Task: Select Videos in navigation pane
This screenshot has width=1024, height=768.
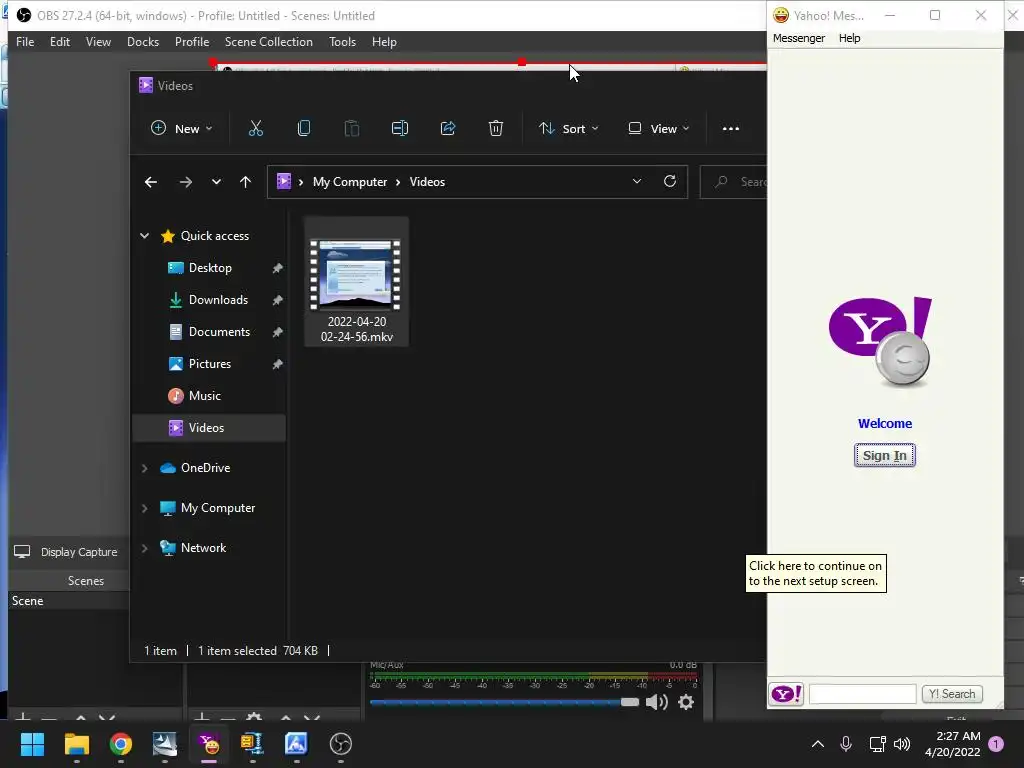Action: click(209, 428)
